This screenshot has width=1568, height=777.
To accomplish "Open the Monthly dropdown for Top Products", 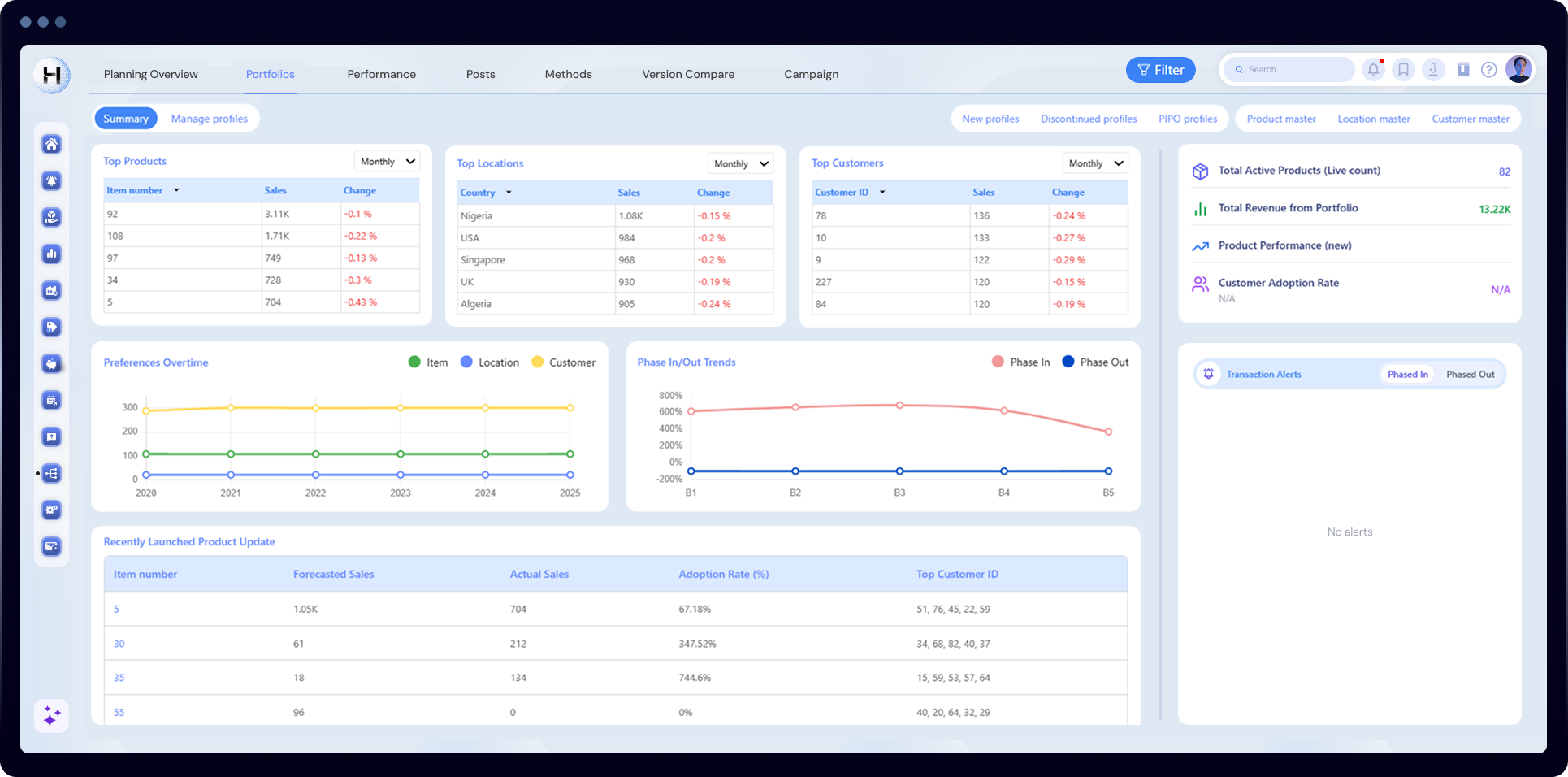I will [x=387, y=161].
